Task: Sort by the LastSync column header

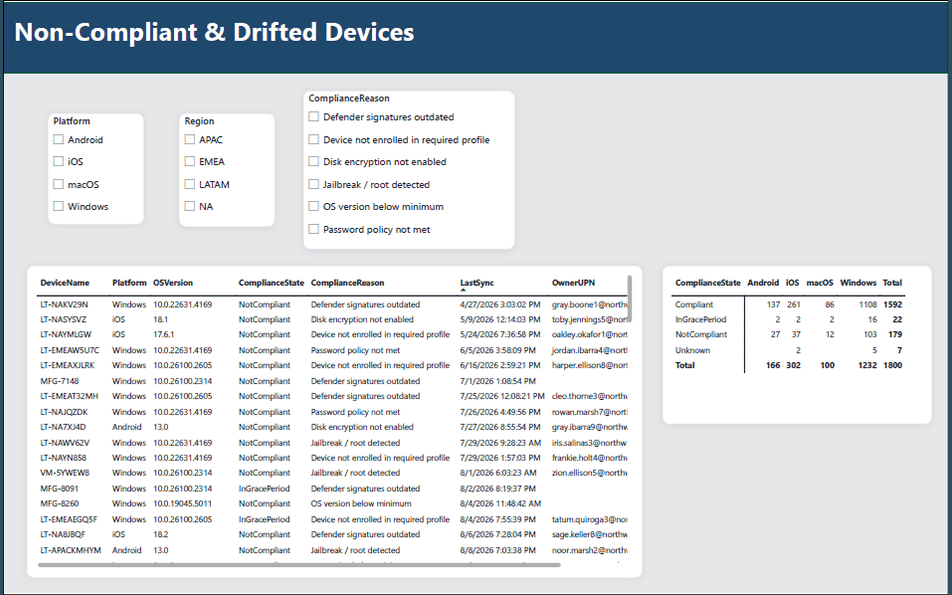Action: [477, 283]
